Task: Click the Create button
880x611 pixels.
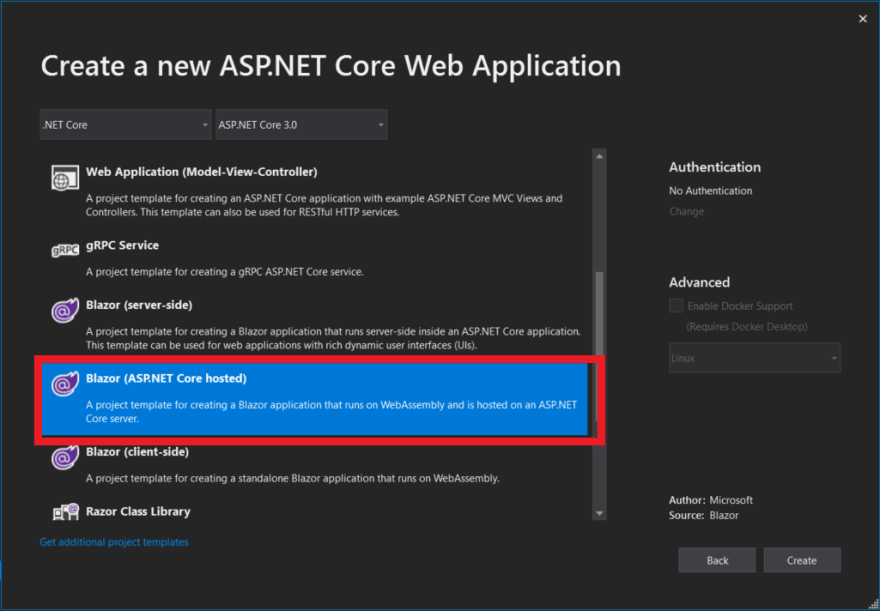Action: [802, 560]
